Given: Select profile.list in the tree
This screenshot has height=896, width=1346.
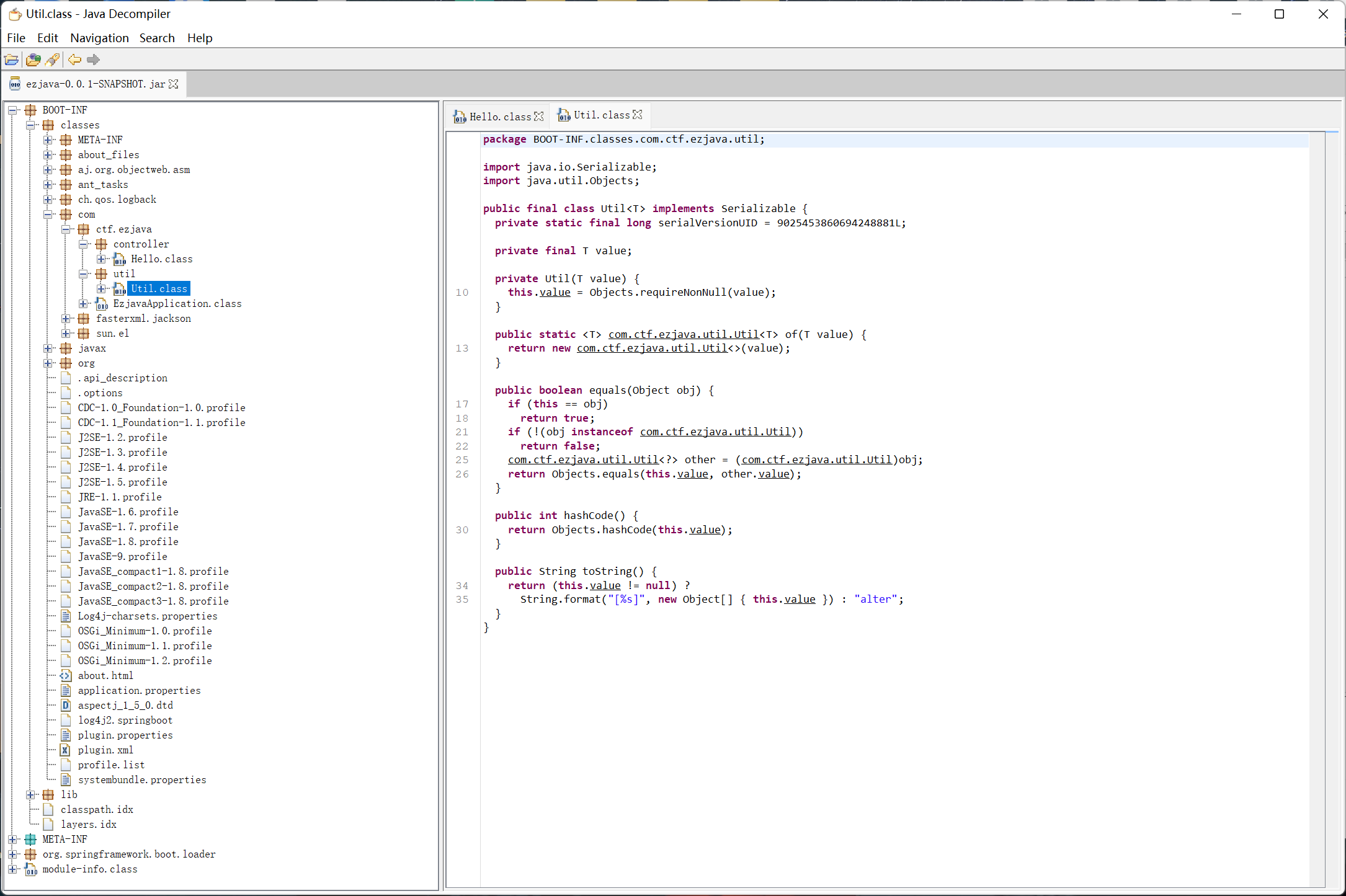Looking at the screenshot, I should tap(111, 765).
